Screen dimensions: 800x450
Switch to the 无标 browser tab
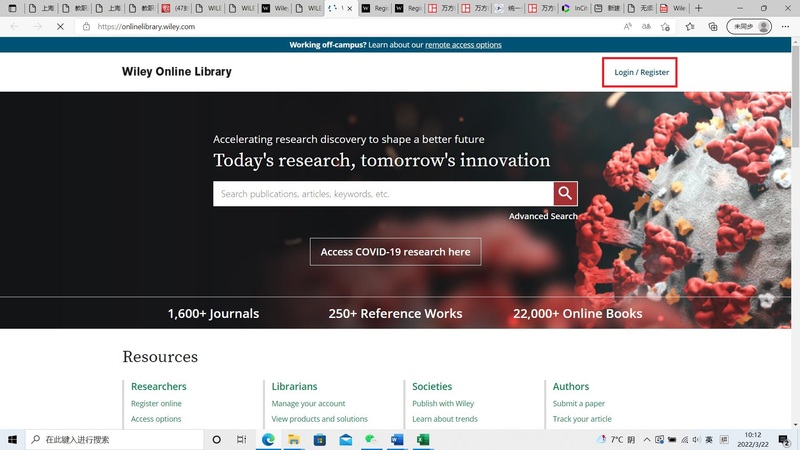pos(641,8)
